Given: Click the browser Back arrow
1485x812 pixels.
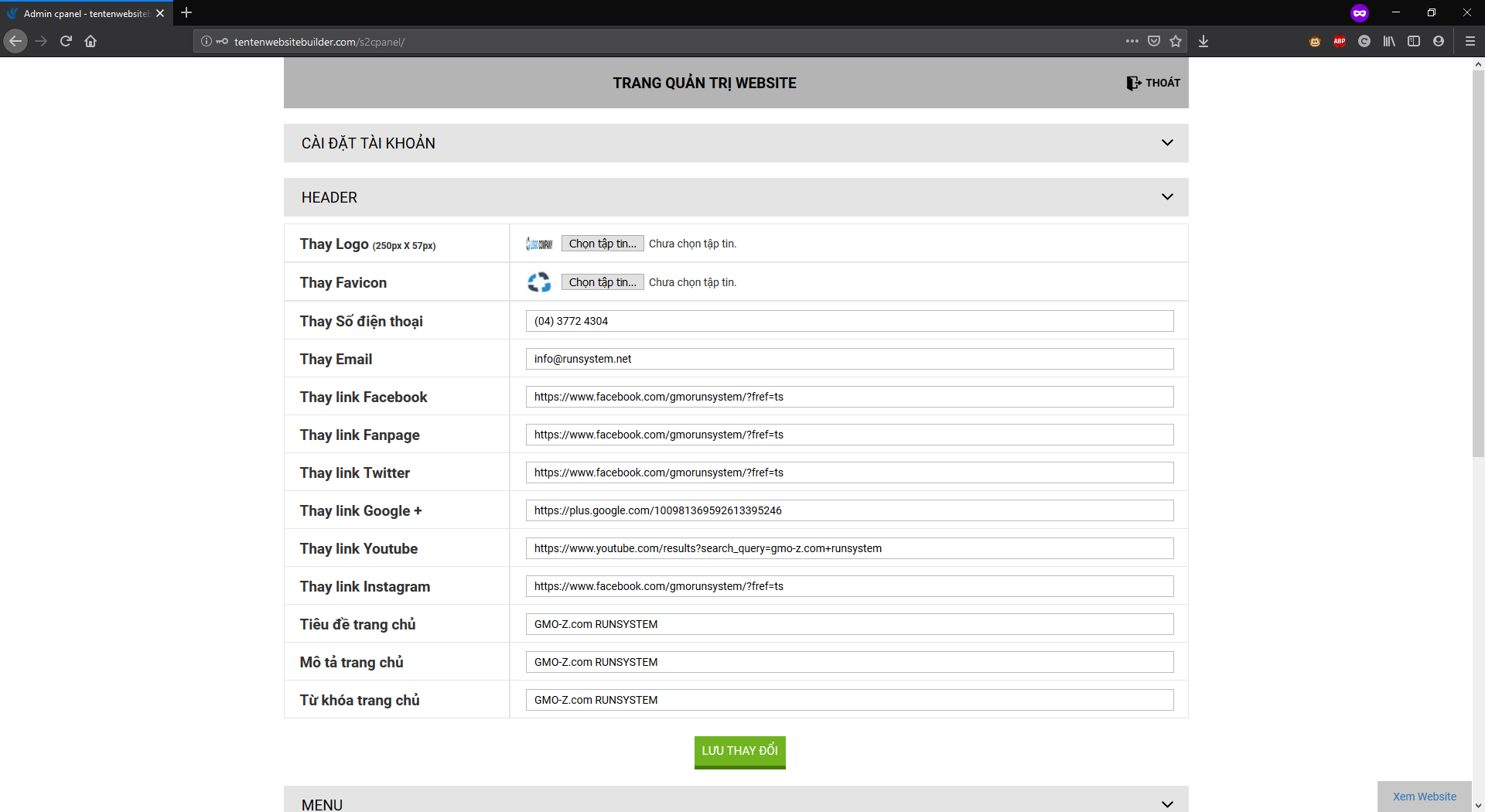Looking at the screenshot, I should tap(15, 41).
